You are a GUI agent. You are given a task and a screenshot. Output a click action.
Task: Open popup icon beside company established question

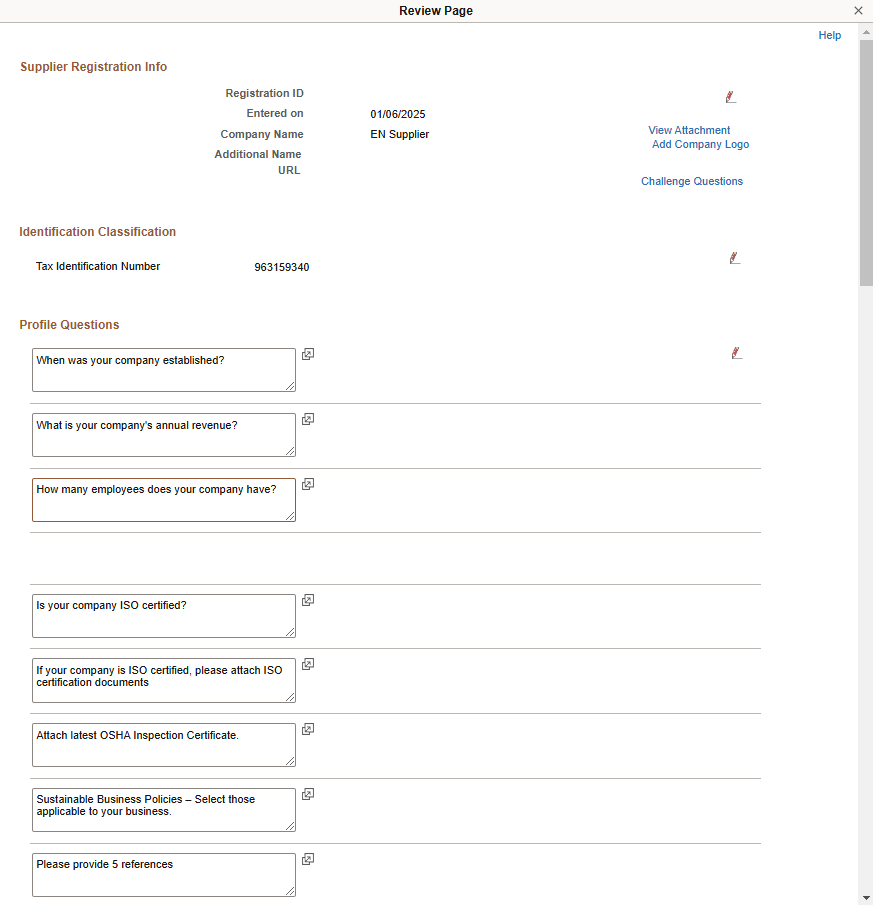tap(308, 354)
